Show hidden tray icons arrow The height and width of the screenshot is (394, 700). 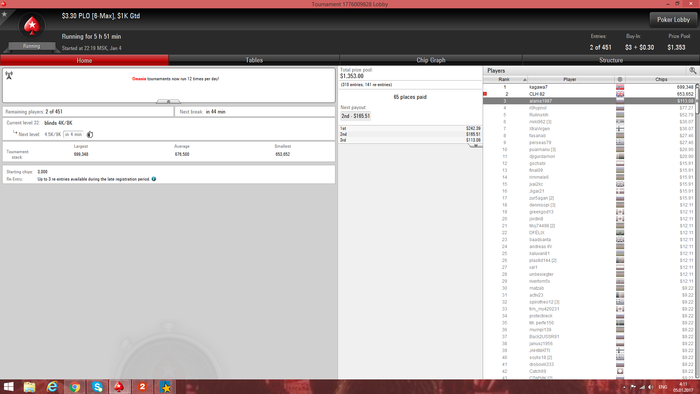624,387
